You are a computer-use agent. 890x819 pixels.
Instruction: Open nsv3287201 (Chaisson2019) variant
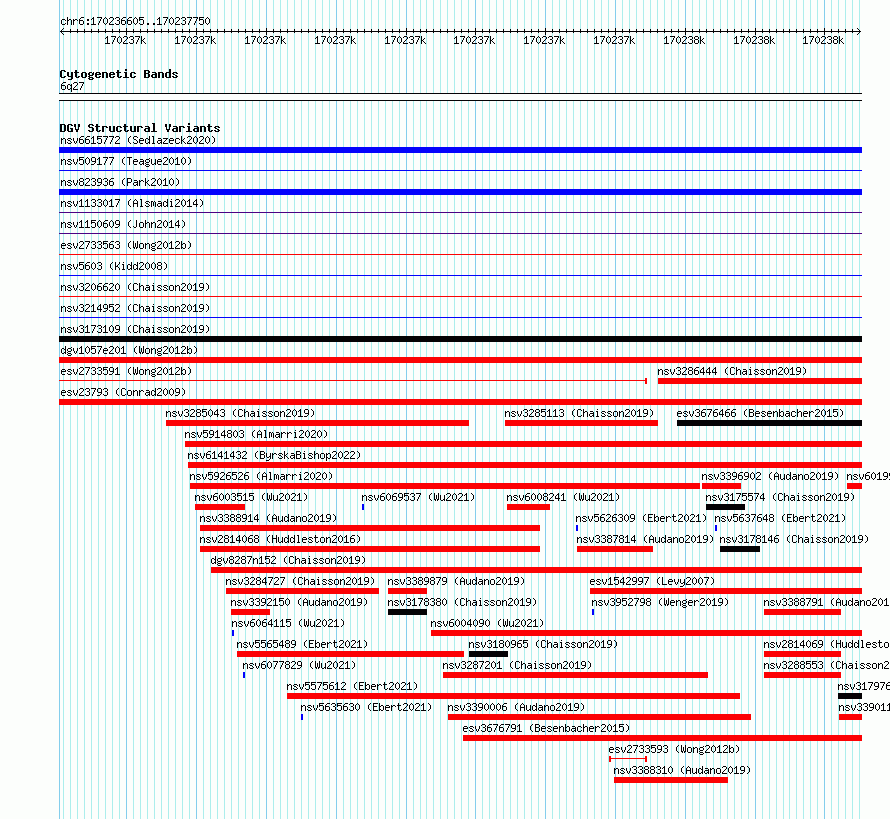(517, 665)
